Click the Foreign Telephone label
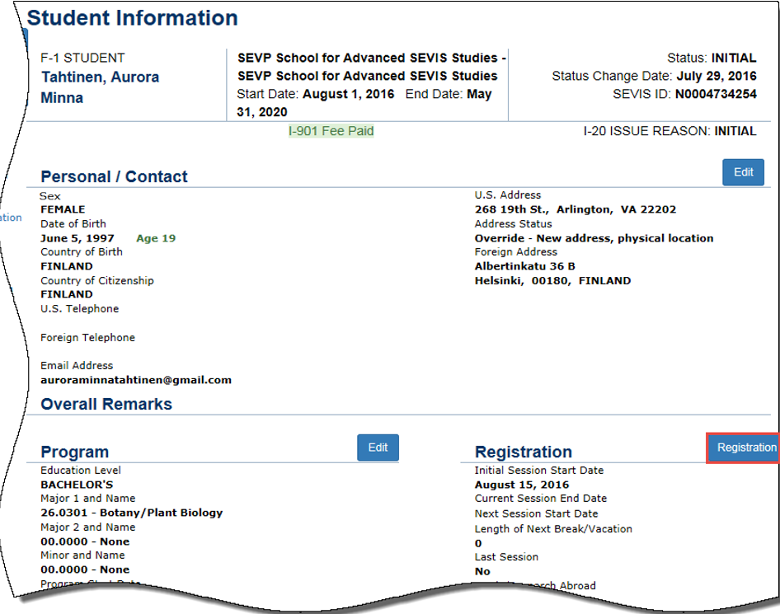The width and height of the screenshot is (780, 615). click(88, 337)
